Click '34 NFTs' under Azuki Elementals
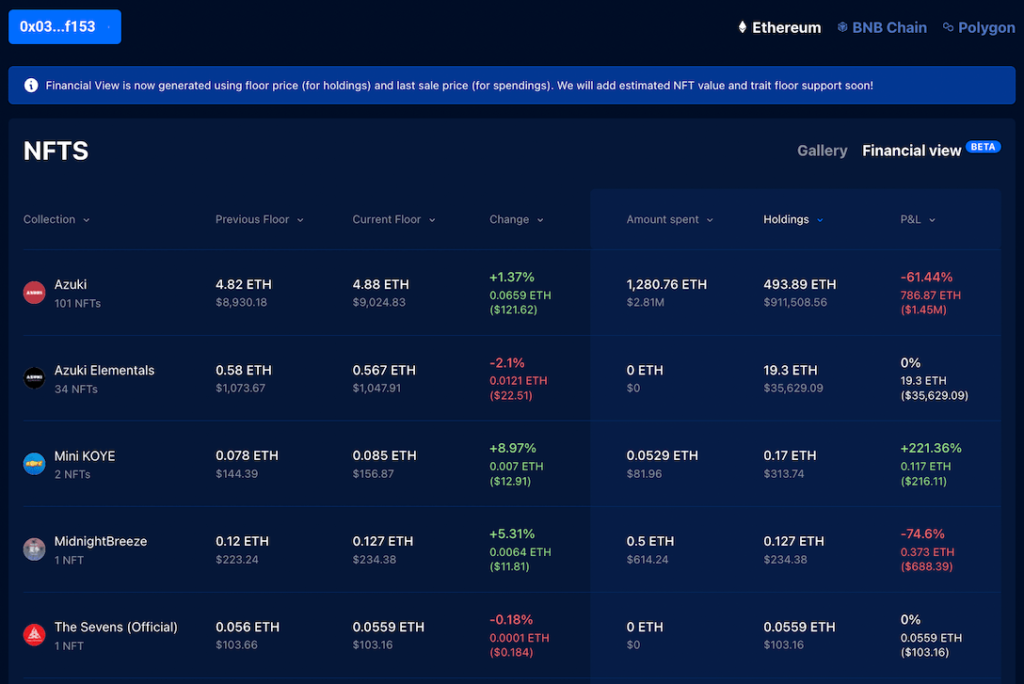Viewport: 1024px width, 684px height. pyautogui.click(x=76, y=389)
